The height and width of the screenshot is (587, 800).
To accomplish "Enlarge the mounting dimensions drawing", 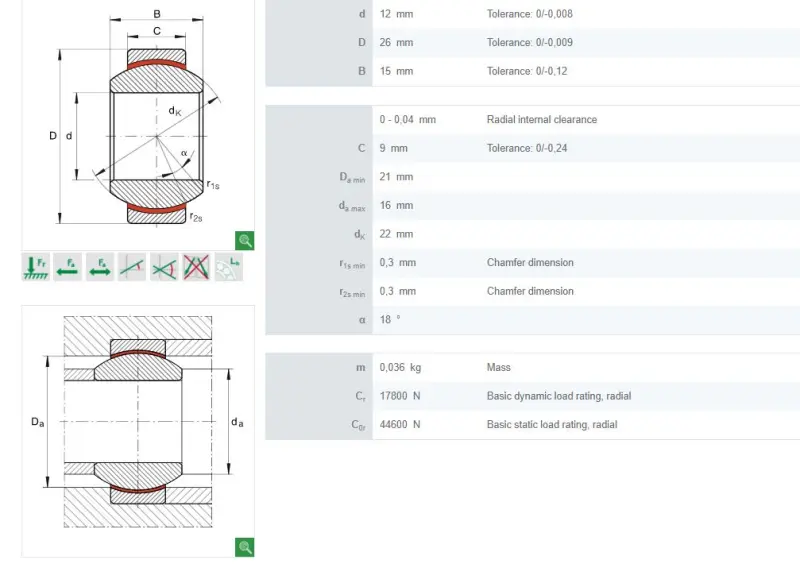I will click(245, 547).
